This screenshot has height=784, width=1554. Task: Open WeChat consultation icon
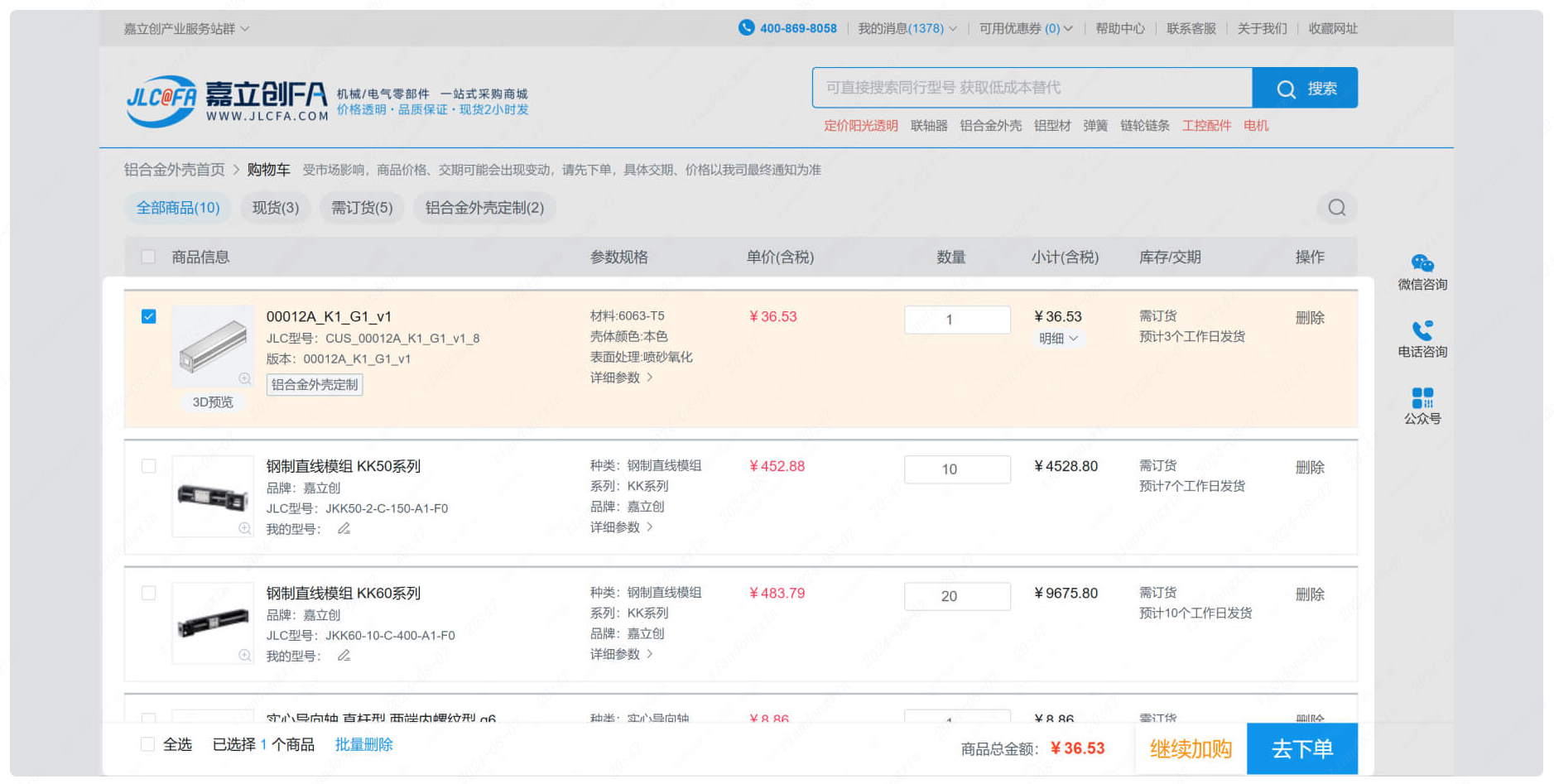pos(1422,263)
